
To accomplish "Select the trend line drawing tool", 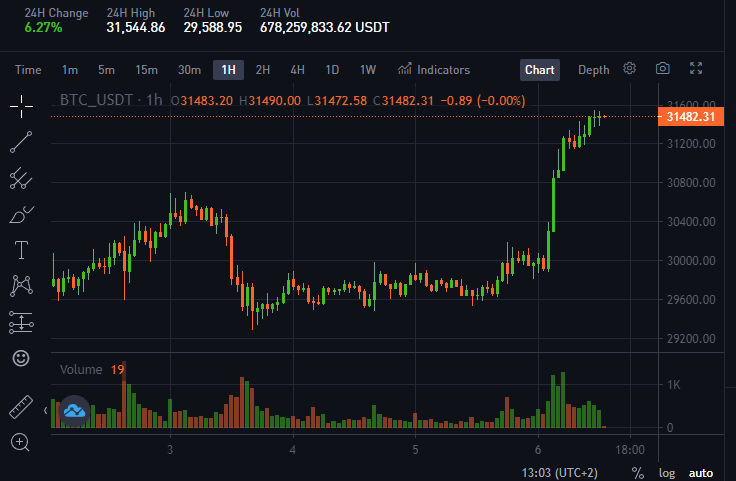I will point(21,142).
